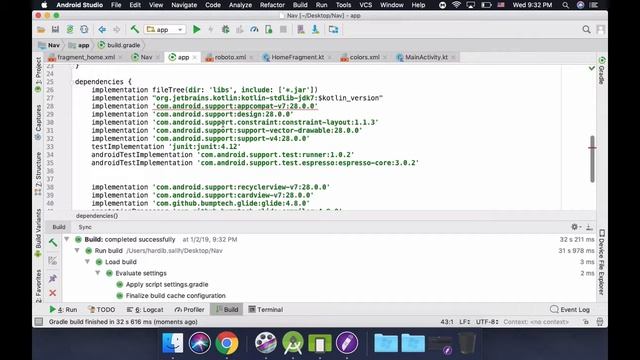This screenshot has height=360, width=640.
Task: Click the Profile app gauge icon
Action: 254,29
